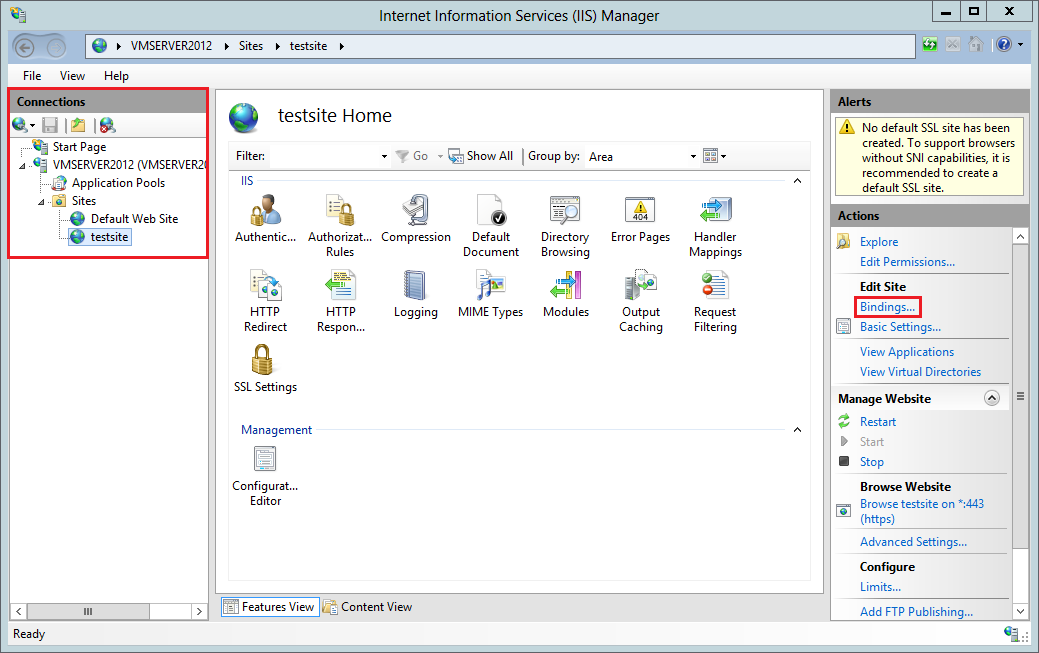Open the Authentication feature icon
1039x653 pixels.
point(264,212)
